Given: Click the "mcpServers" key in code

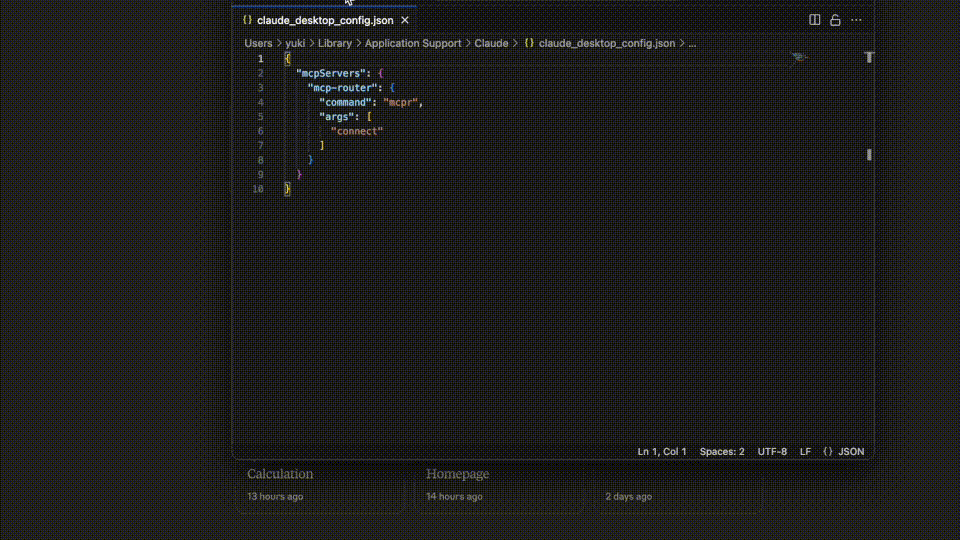Looking at the screenshot, I should click(331, 73).
